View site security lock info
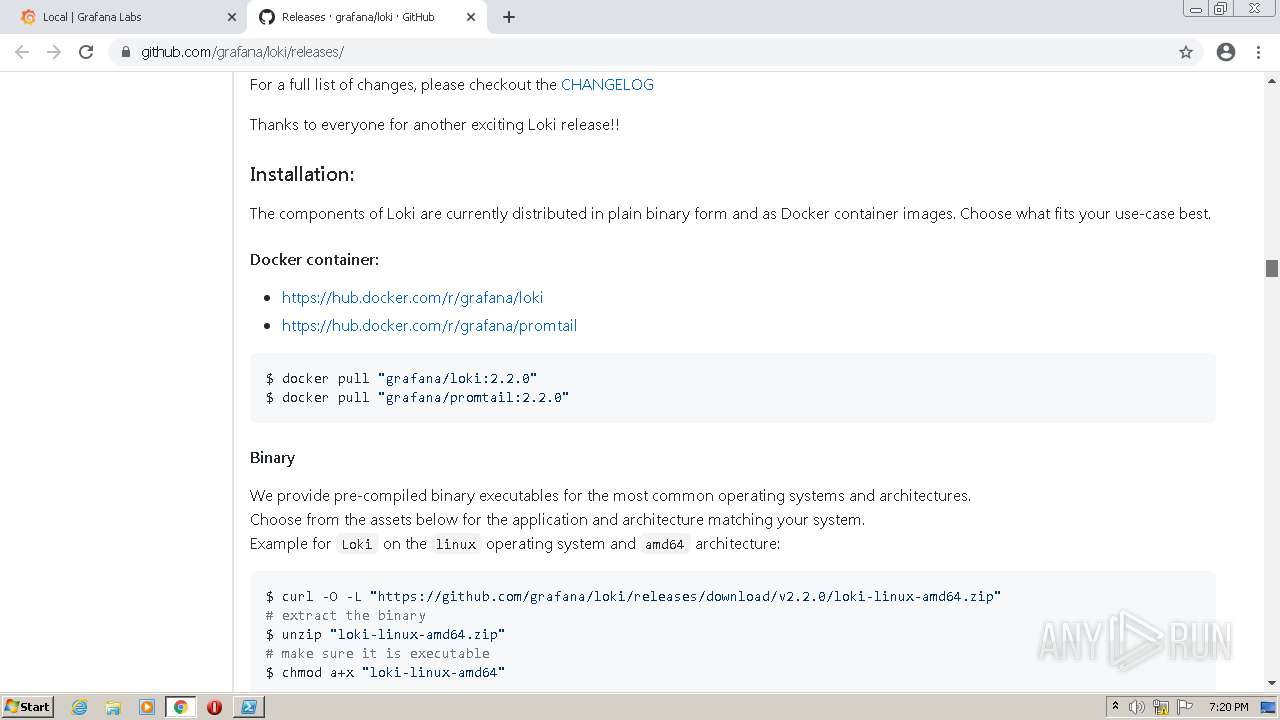Screen dimensions: 1280x720 tap(125, 52)
